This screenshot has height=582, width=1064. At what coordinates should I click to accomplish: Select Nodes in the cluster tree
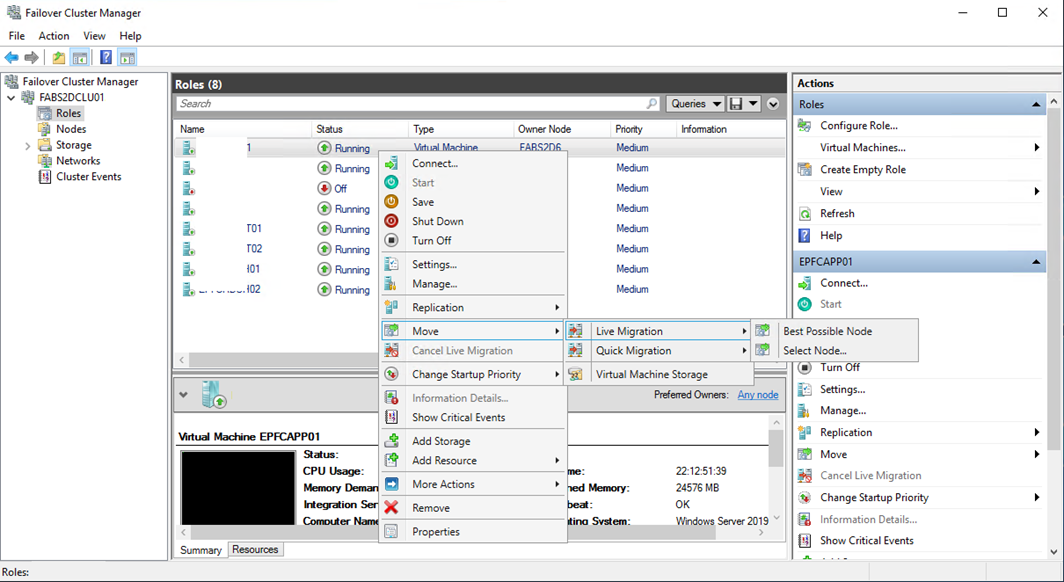(x=71, y=129)
